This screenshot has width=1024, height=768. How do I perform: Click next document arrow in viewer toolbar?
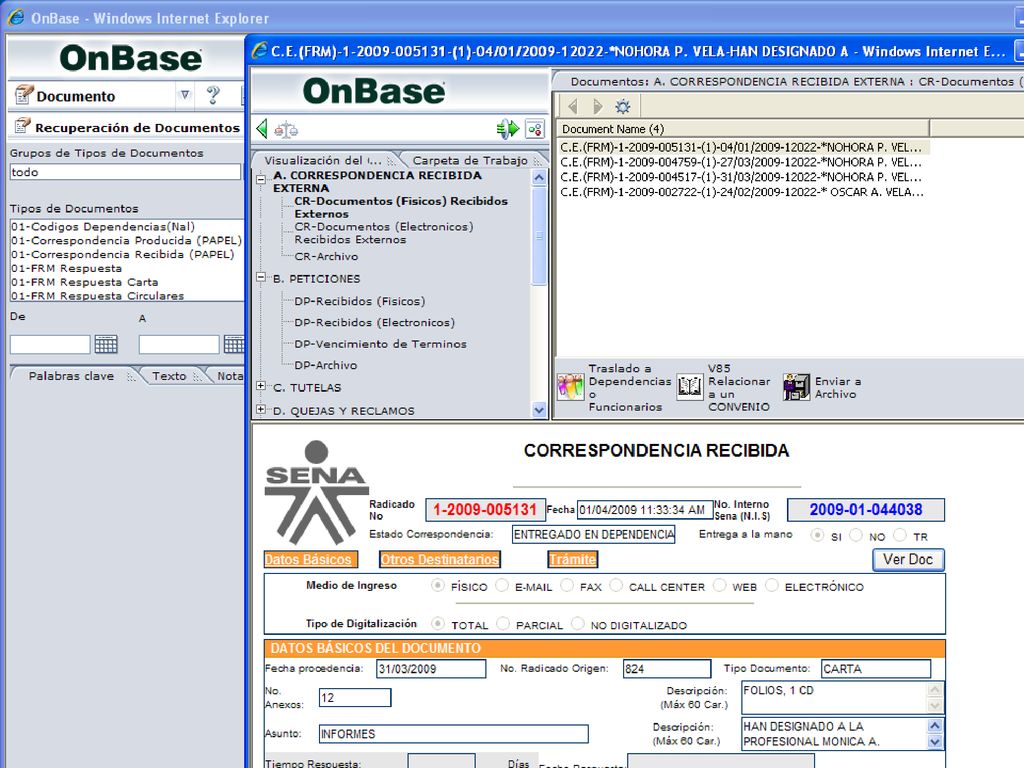598,106
